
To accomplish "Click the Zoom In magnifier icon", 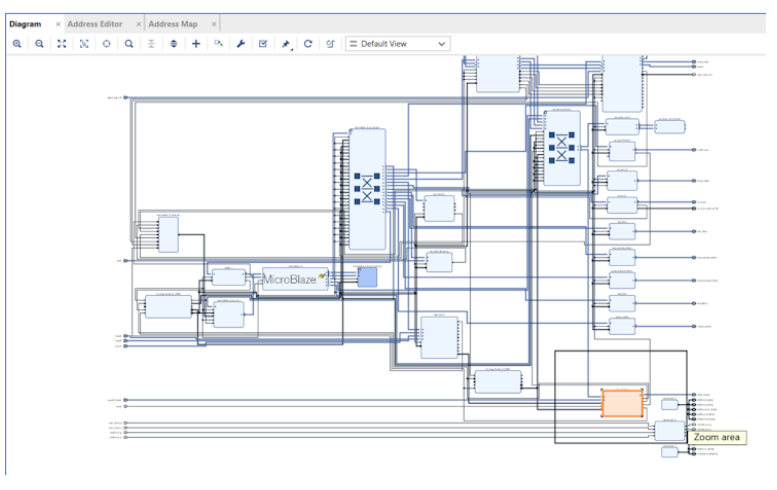I will [17, 44].
